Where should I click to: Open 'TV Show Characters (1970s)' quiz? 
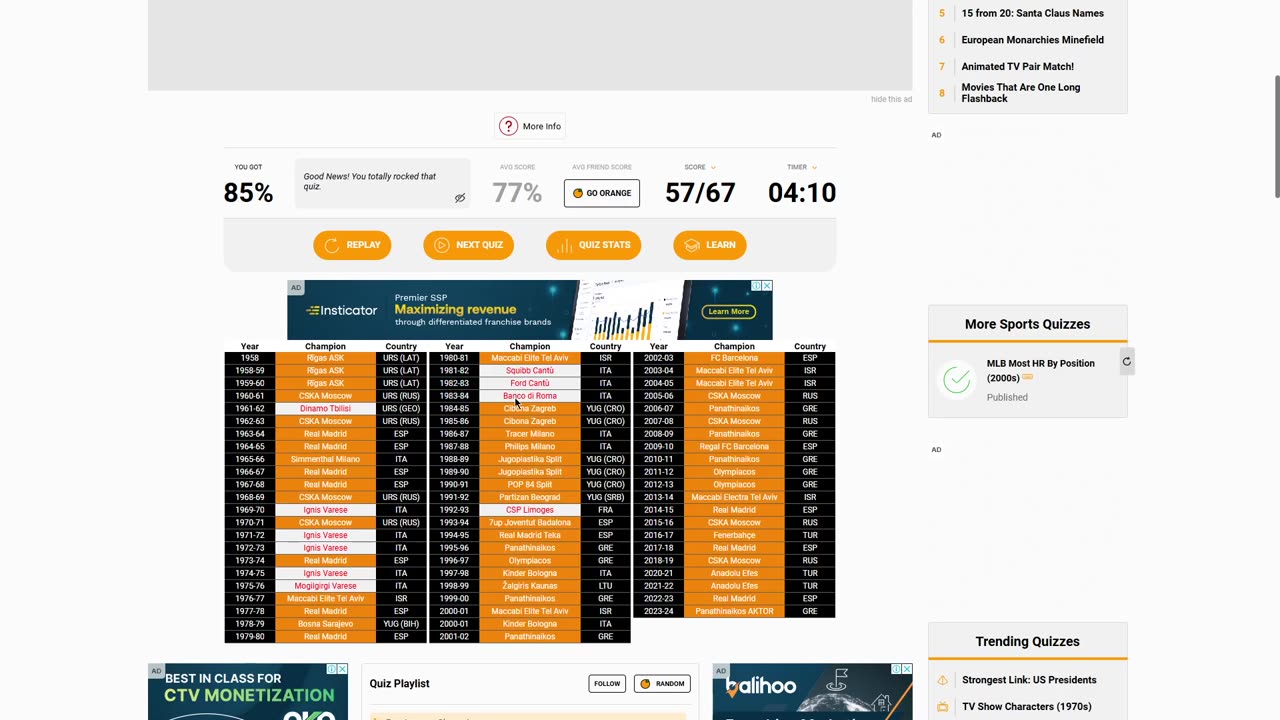click(x=1026, y=707)
